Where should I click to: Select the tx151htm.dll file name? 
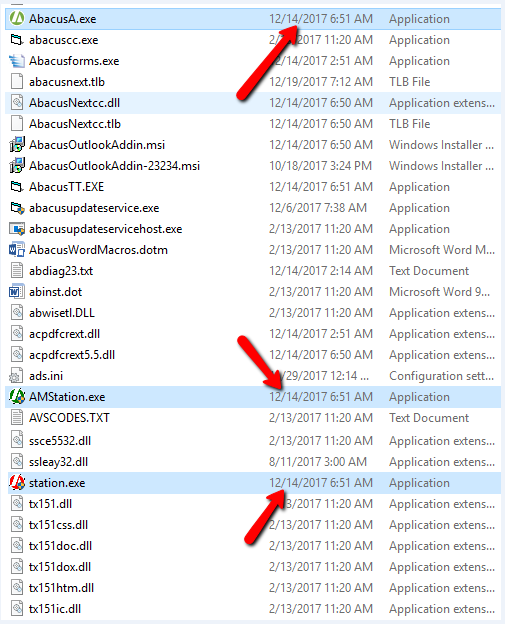pyautogui.click(x=62, y=588)
